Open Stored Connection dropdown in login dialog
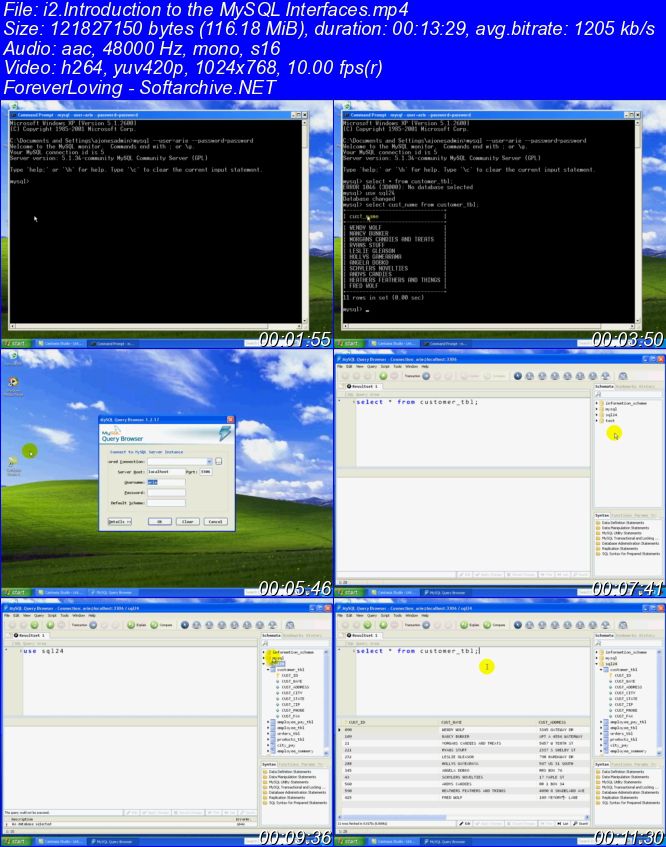This screenshot has height=847, width=666. (210, 461)
